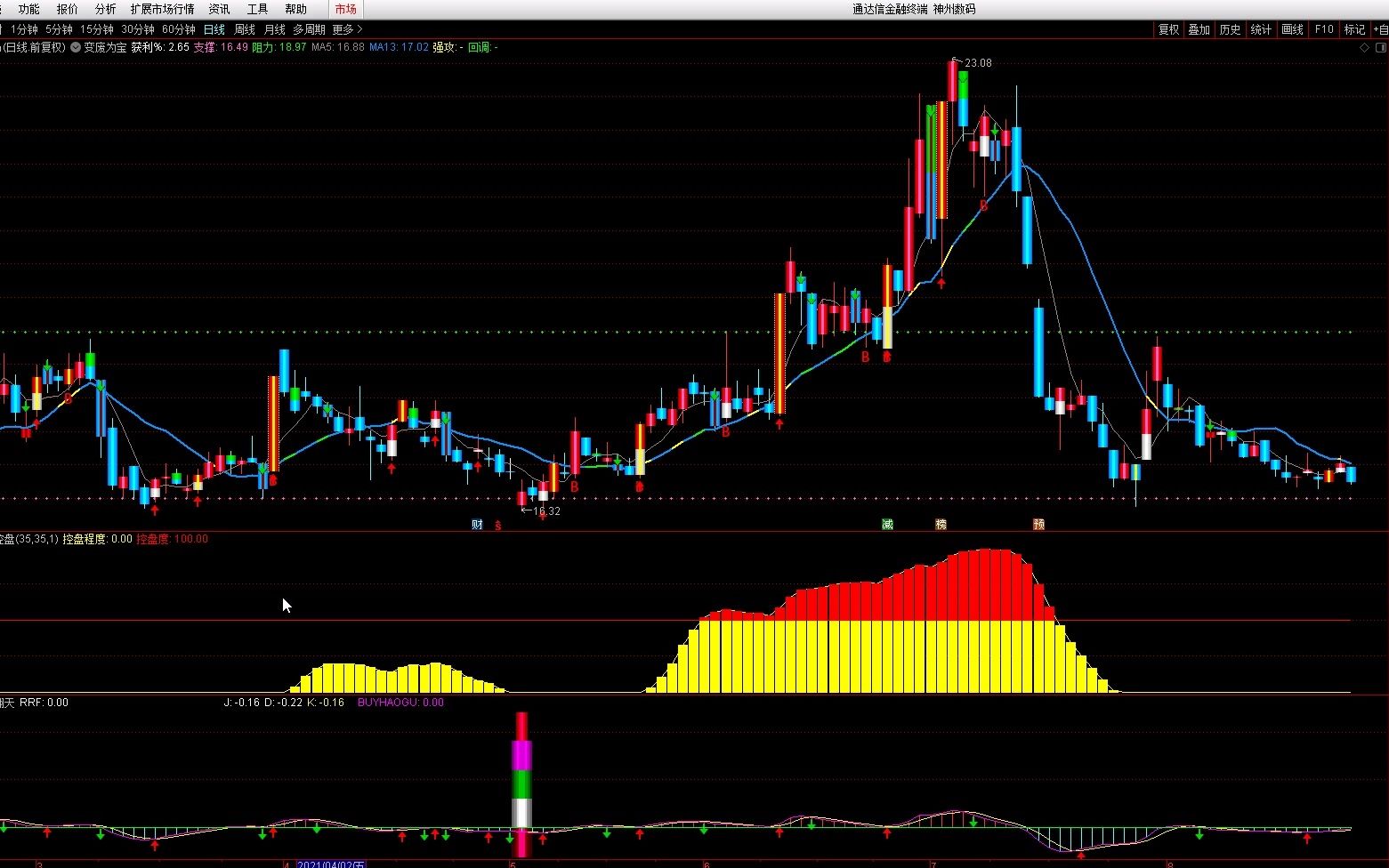Image resolution: width=1389 pixels, height=868 pixels.
Task: Click the 画线 draw line button
Action: [1293, 29]
